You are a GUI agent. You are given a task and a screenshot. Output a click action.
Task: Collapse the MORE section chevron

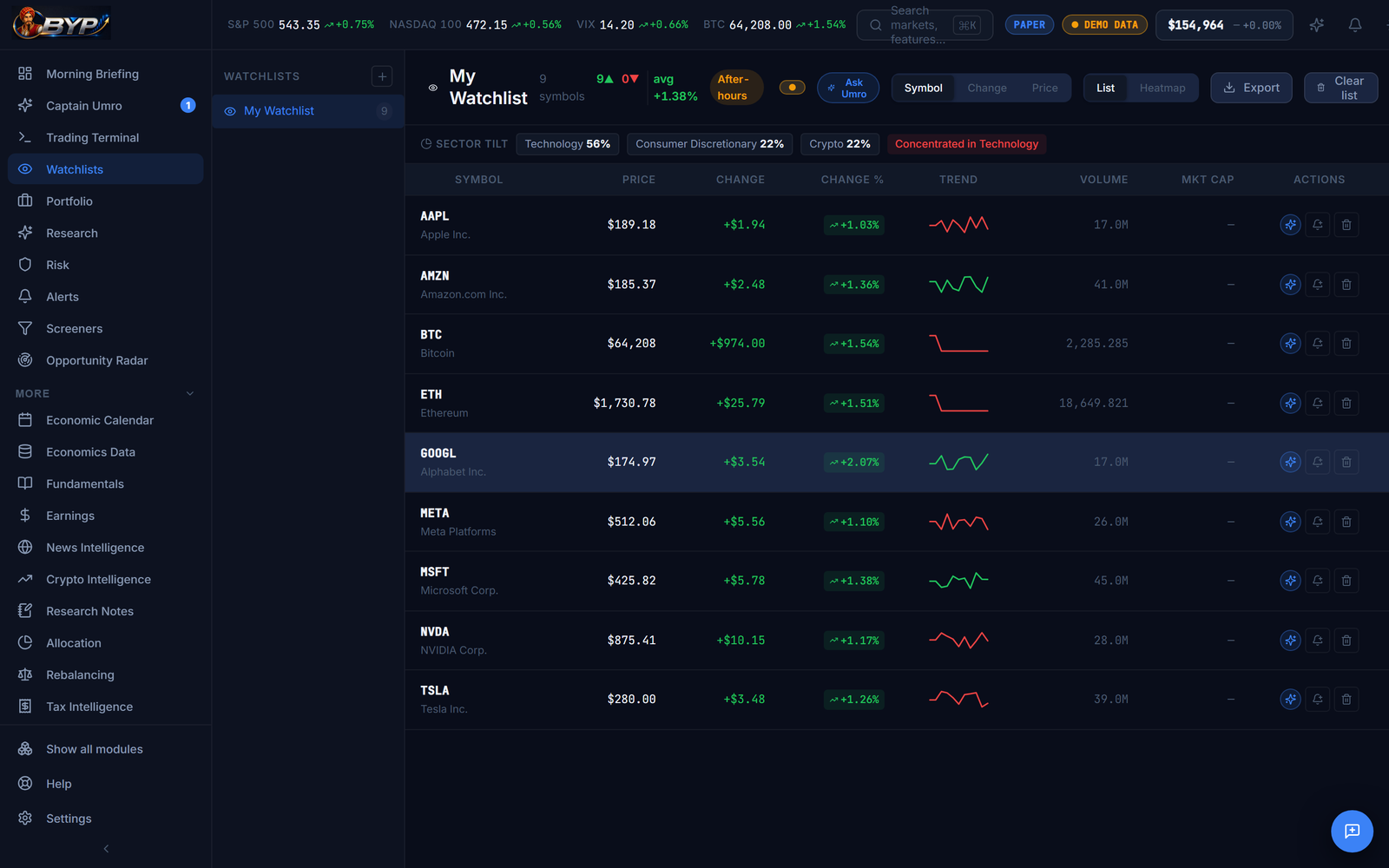click(x=190, y=393)
